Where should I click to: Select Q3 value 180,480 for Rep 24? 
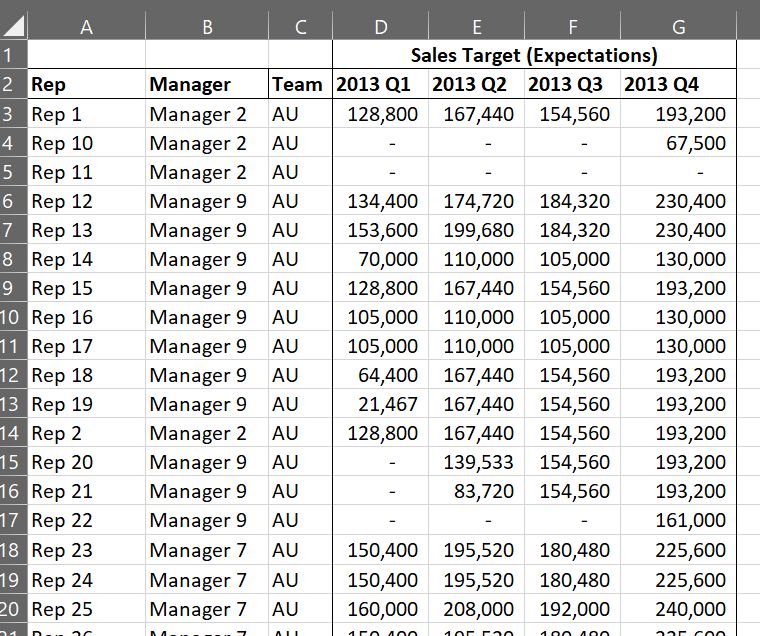pos(572,580)
